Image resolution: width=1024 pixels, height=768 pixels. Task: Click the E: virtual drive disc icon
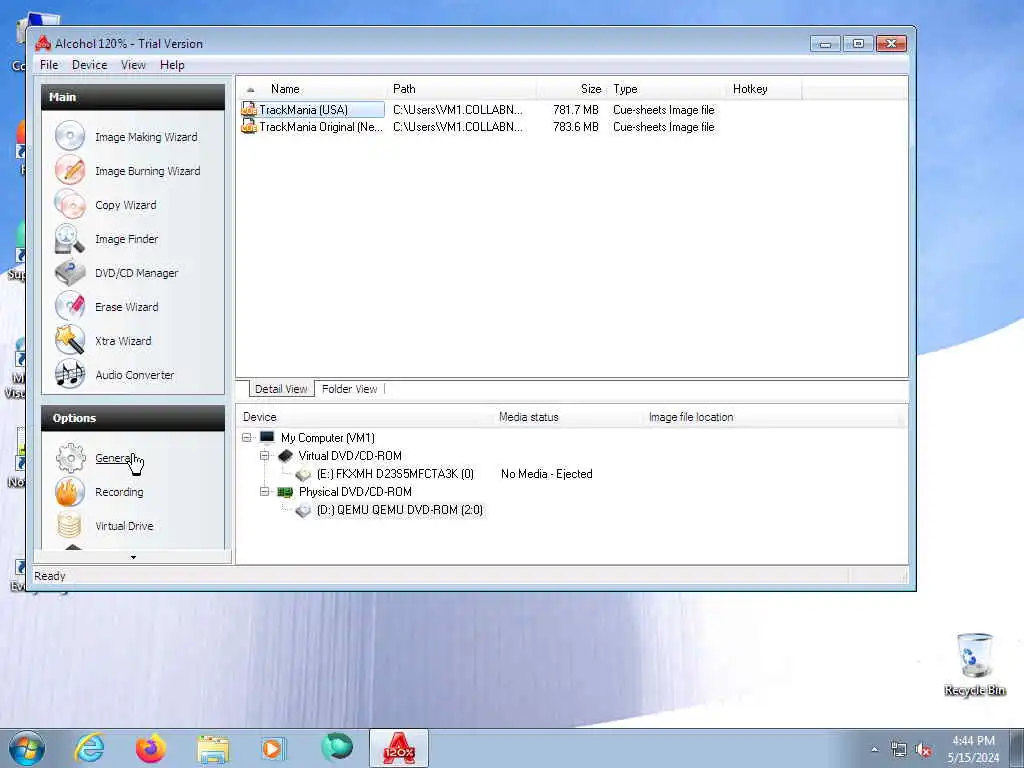303,474
